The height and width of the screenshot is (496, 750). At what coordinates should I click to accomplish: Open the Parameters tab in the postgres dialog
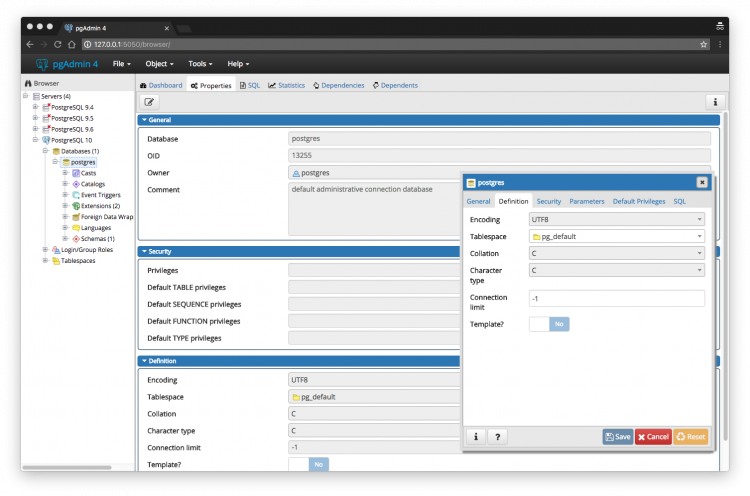pos(586,201)
